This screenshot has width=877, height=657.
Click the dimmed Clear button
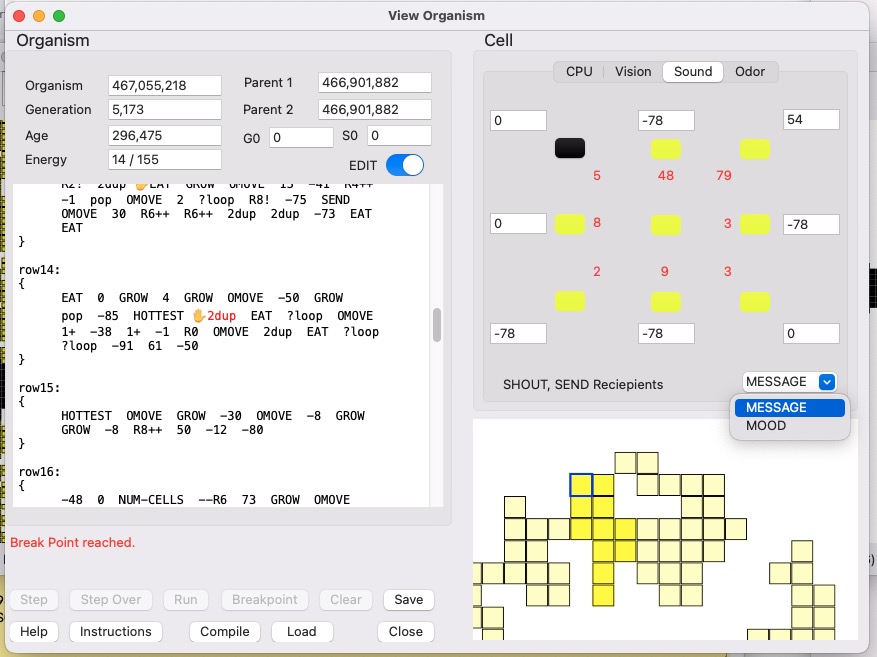(346, 599)
